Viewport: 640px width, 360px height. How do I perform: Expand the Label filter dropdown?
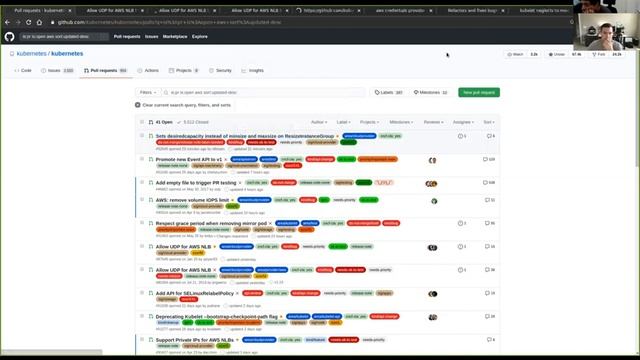tap(343, 122)
